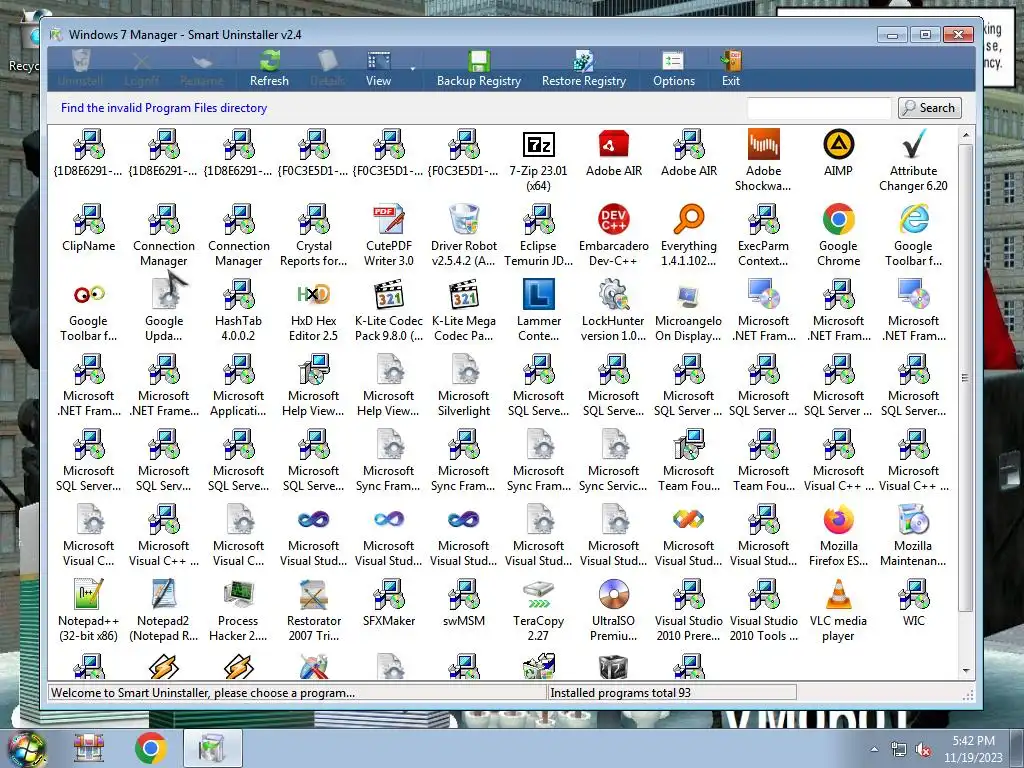
Task: Select the Google Update program icon
Action: pyautogui.click(x=164, y=310)
